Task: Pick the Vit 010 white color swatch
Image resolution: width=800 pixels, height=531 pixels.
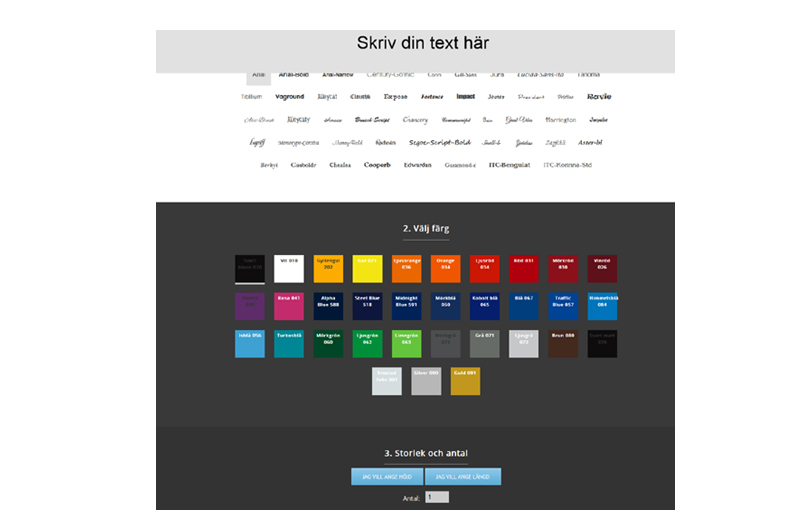Action: pyautogui.click(x=289, y=269)
